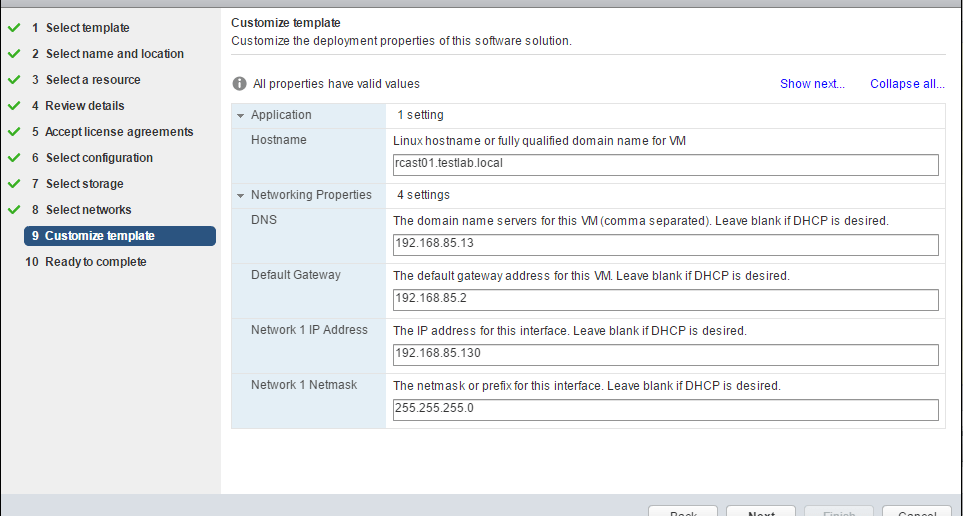Edit the Network 1 IP Address field

(666, 355)
